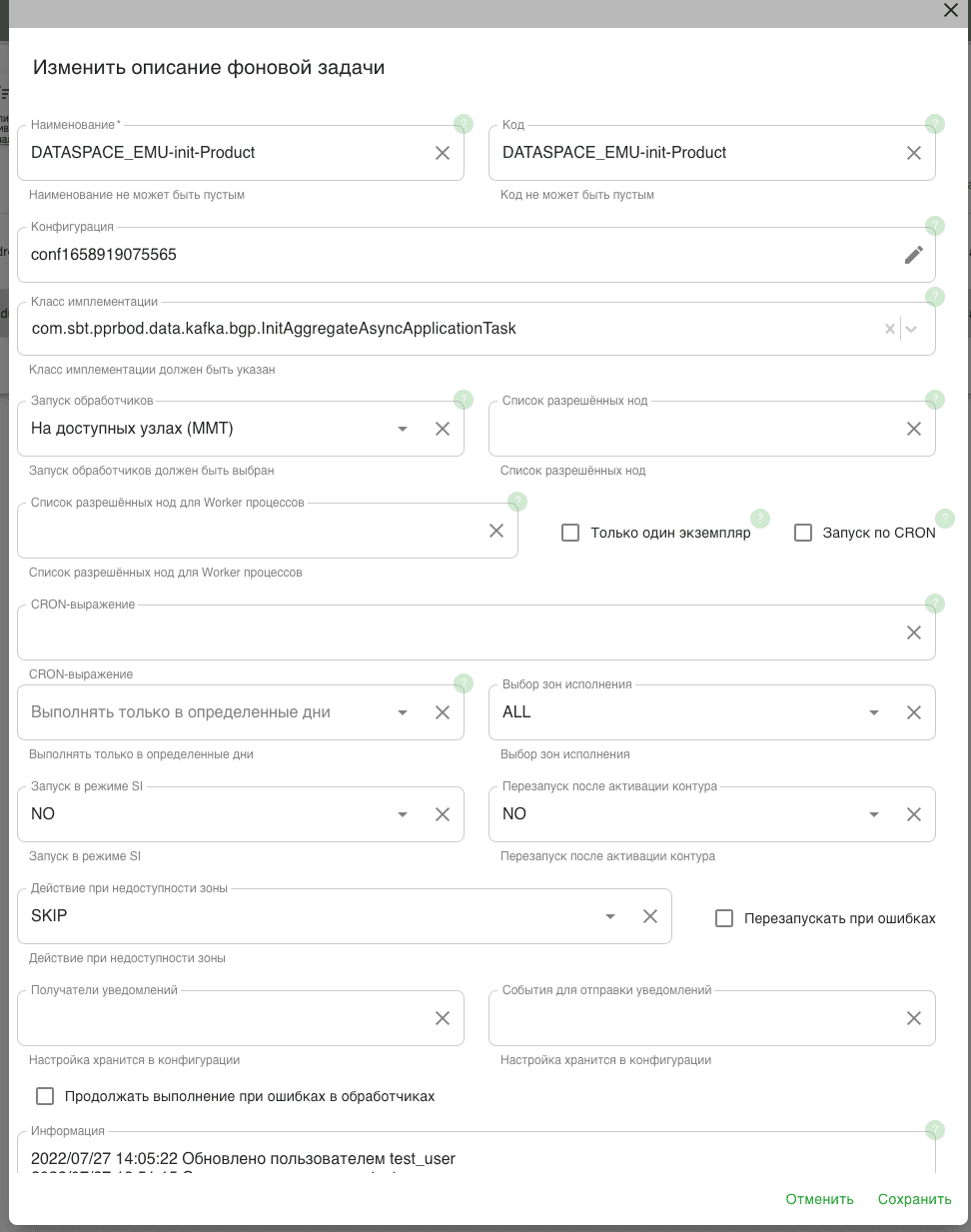Clear the Наименование field with its X icon
The image size is (971, 1232).
click(443, 153)
